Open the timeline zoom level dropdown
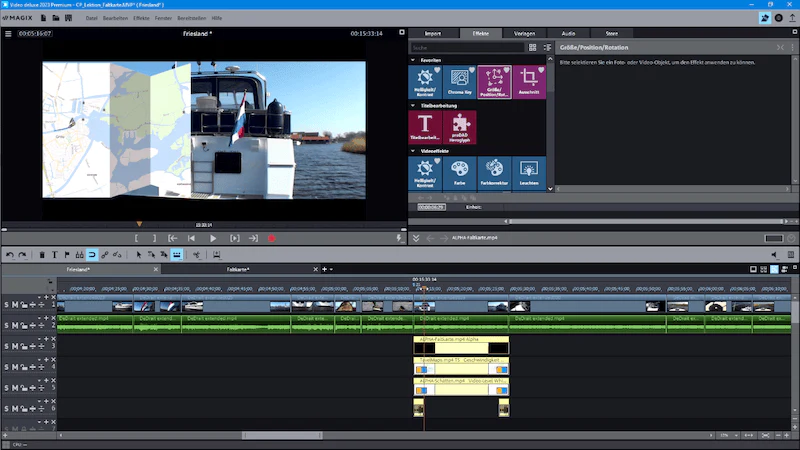The width and height of the screenshot is (800, 450). 736,435
